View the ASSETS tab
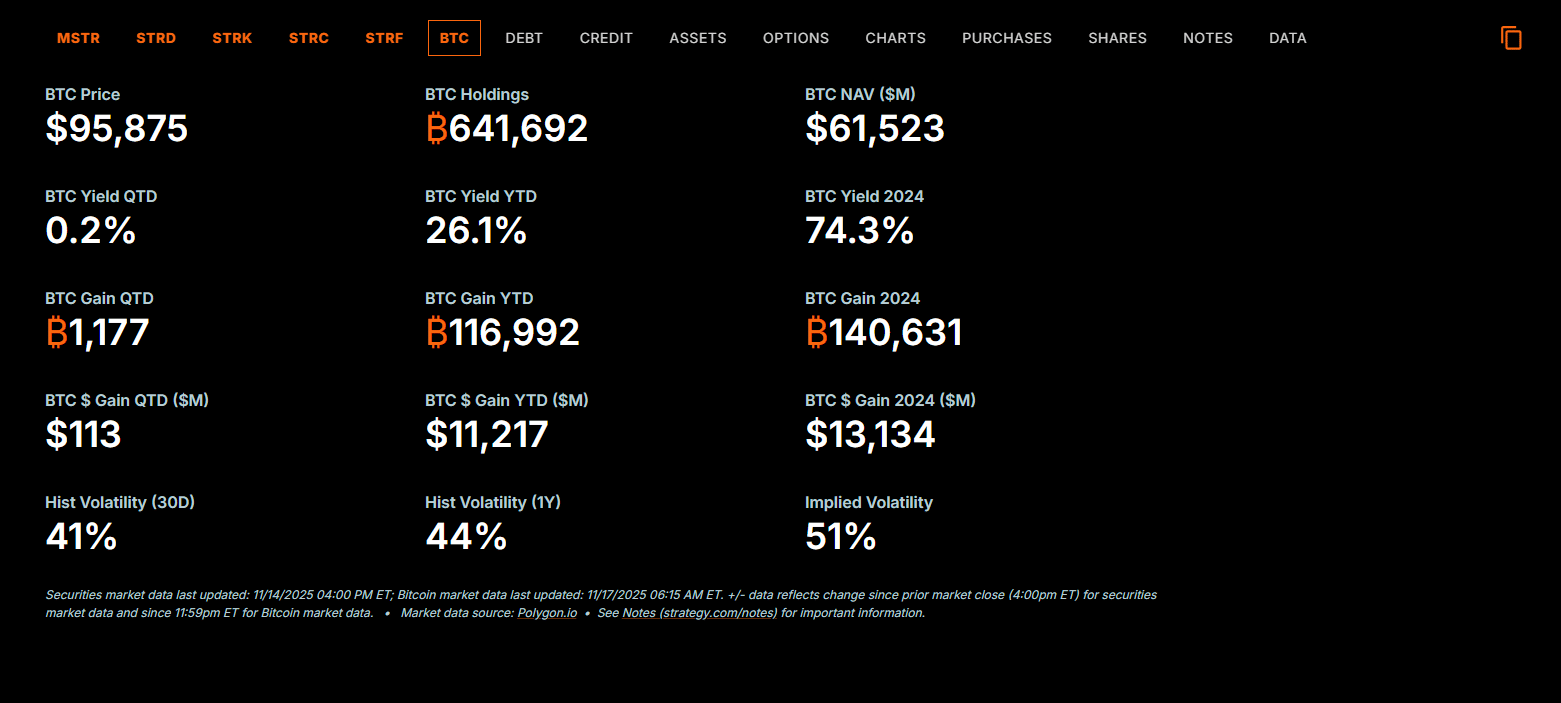The width and height of the screenshot is (1561, 703). click(698, 38)
